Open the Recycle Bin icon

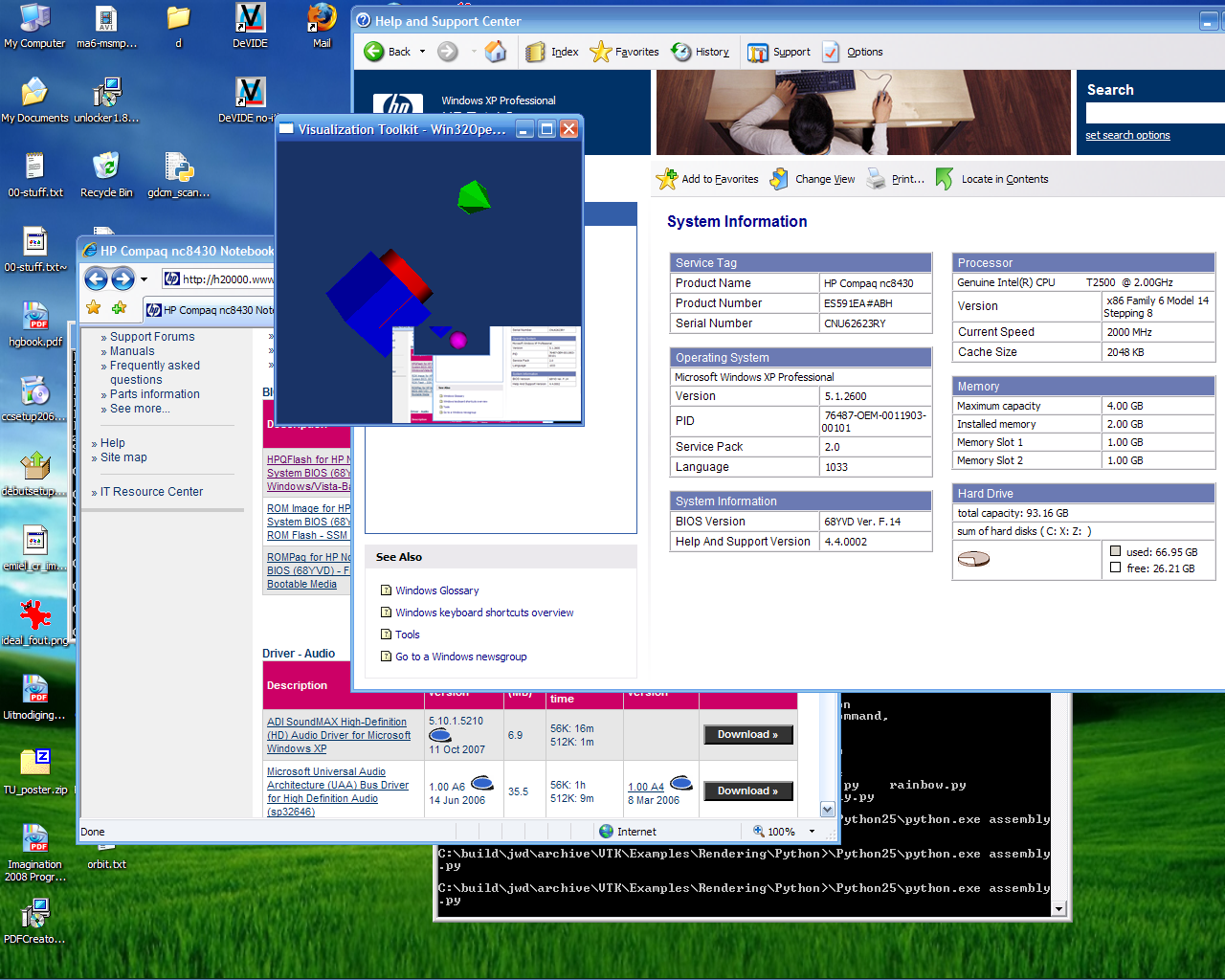tap(106, 175)
